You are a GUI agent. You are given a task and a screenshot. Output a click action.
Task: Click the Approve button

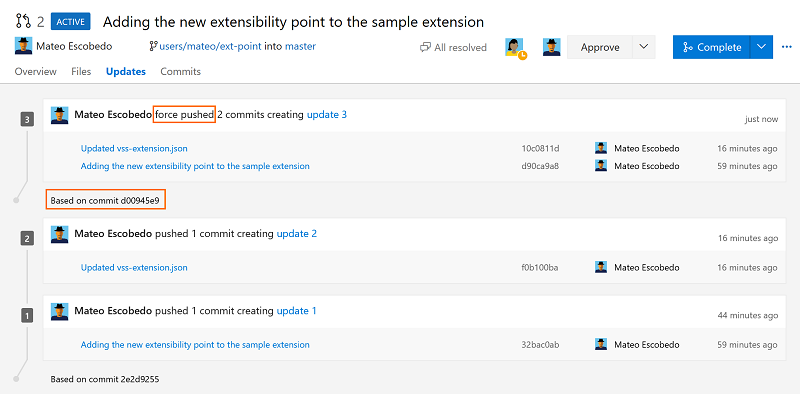click(x=600, y=47)
